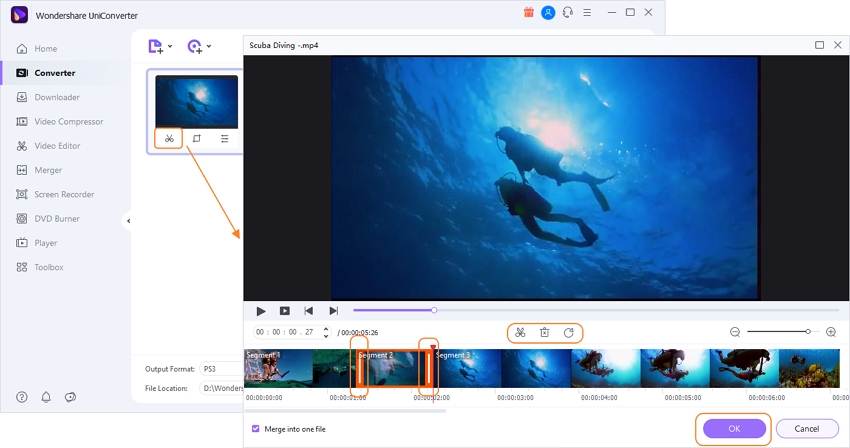The width and height of the screenshot is (850, 448).
Task: Click the red playhead marker on timeline
Action: (433, 347)
